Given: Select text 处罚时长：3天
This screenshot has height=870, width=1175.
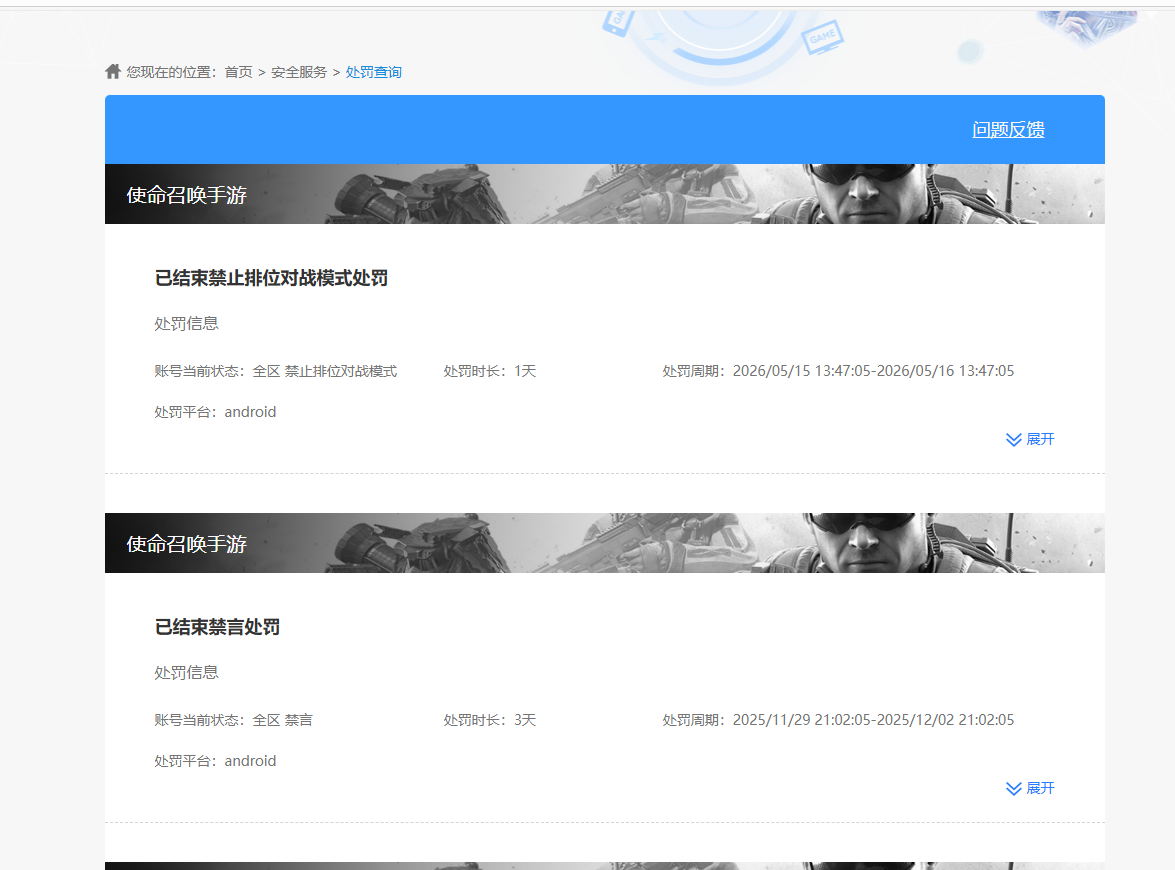Looking at the screenshot, I should point(490,720).
